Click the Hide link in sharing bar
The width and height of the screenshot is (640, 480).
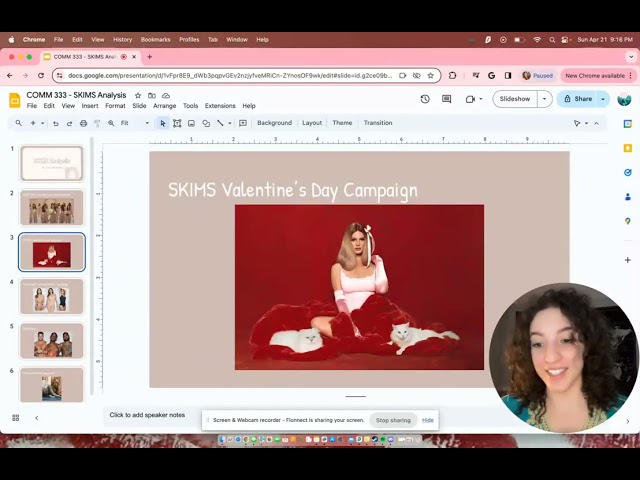(428, 420)
